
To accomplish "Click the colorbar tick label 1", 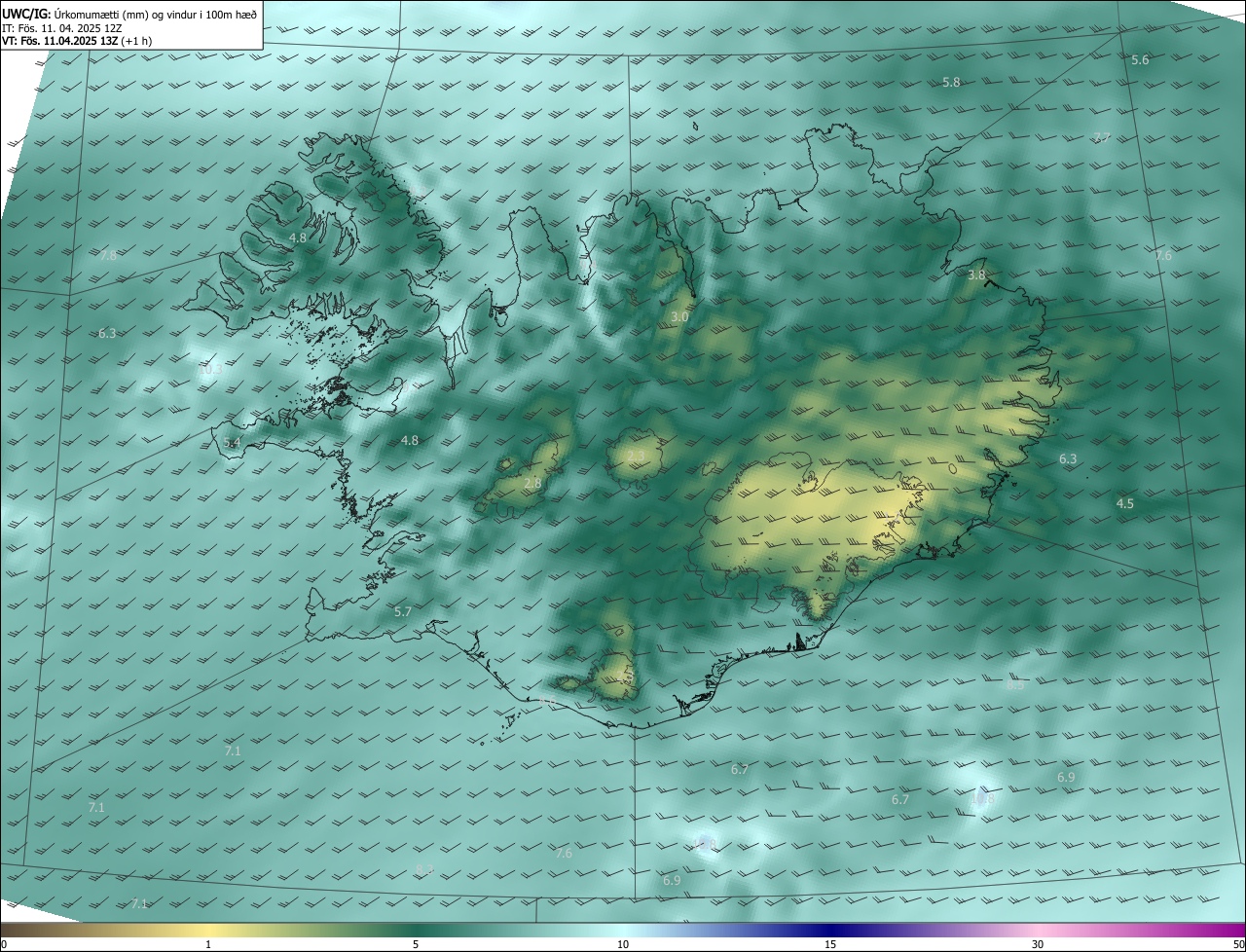I will click(x=208, y=944).
